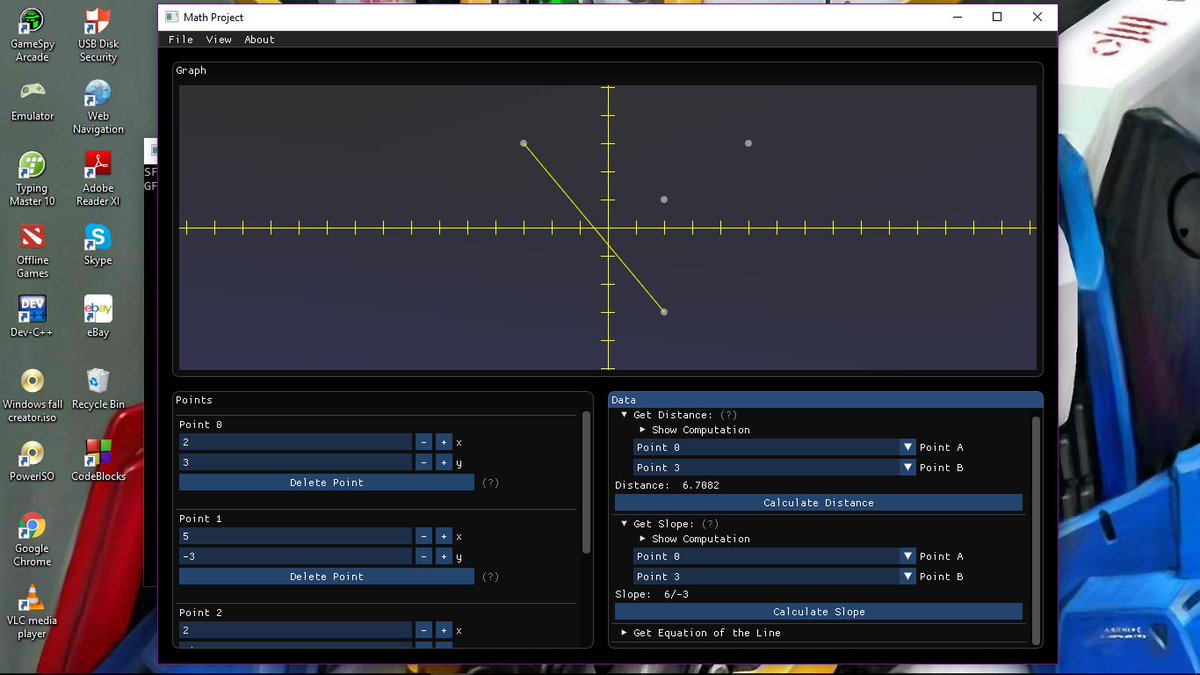Click Point 2 x input field
This screenshot has height=675, width=1200.
pos(295,630)
